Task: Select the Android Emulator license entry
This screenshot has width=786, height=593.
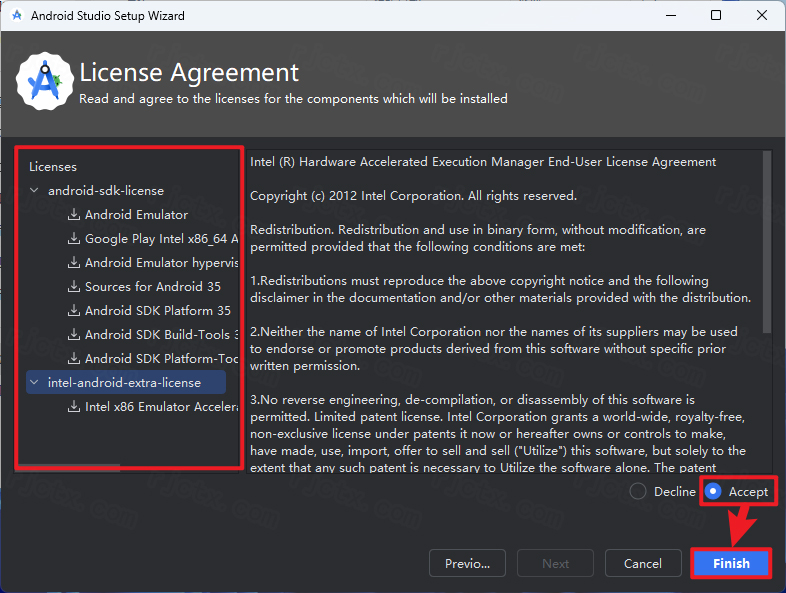Action: [x=136, y=215]
